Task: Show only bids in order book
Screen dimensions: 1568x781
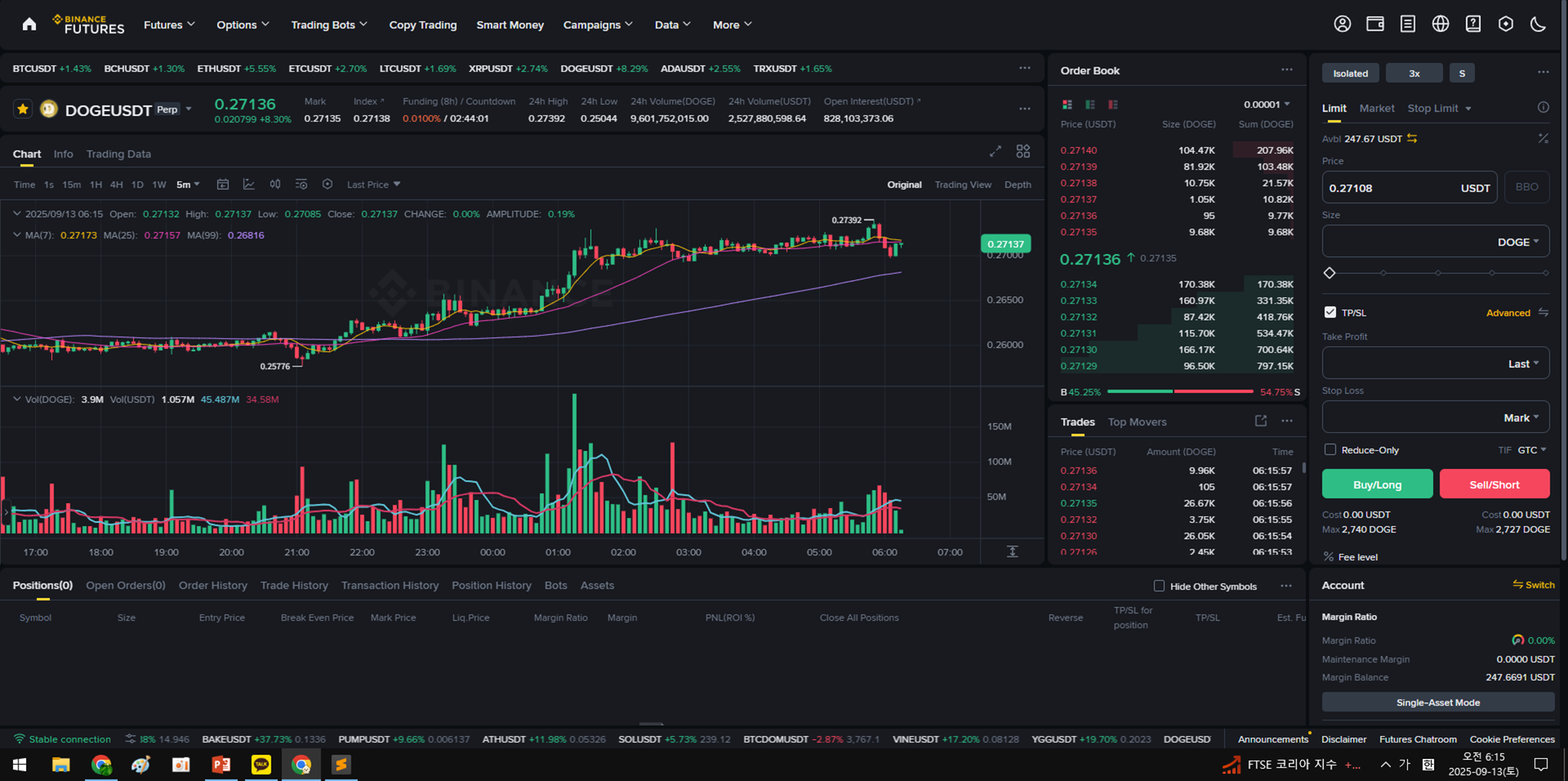Action: (1090, 105)
